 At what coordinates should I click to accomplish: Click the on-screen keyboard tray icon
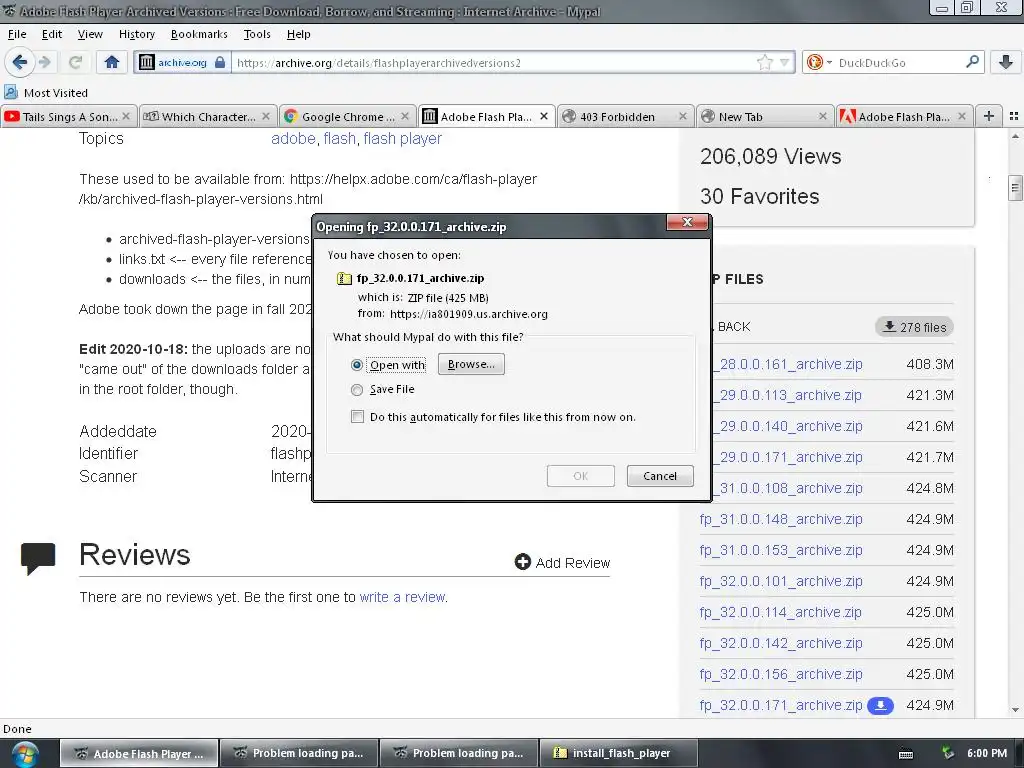click(906, 754)
